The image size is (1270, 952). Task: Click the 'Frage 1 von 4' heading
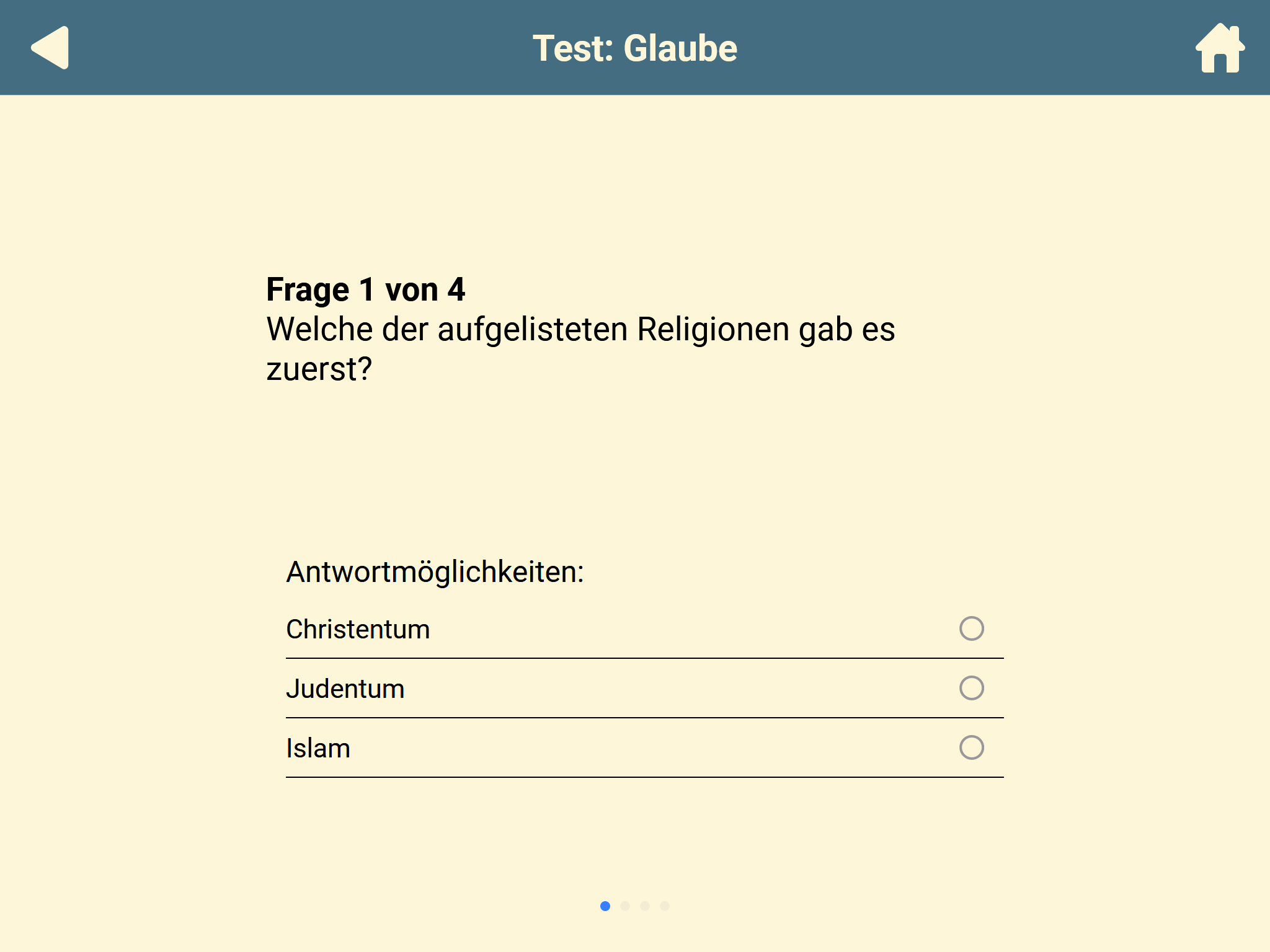coord(366,290)
